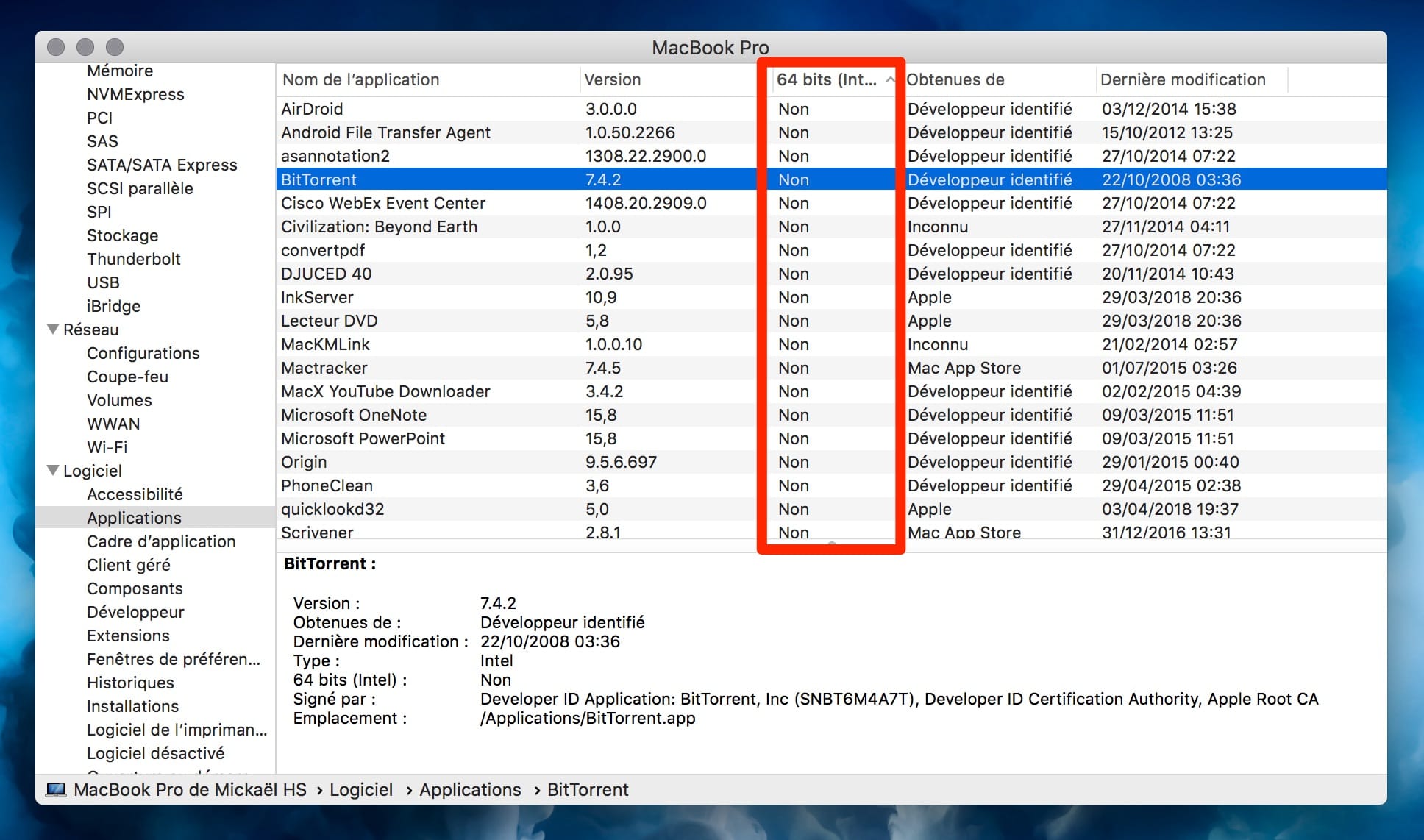Click Logiciel in the path bar
The width and height of the screenshot is (1424, 840).
(x=360, y=789)
